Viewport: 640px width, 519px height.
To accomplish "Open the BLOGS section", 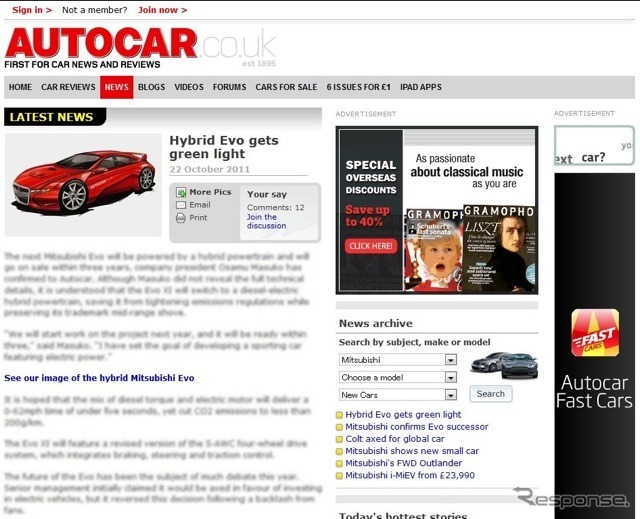I will click(151, 87).
